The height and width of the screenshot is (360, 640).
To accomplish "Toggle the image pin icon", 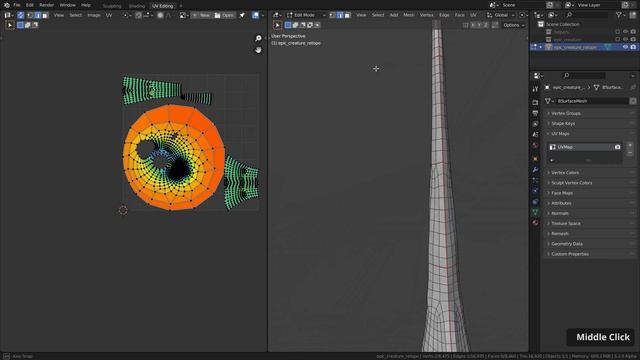I will 242,15.
